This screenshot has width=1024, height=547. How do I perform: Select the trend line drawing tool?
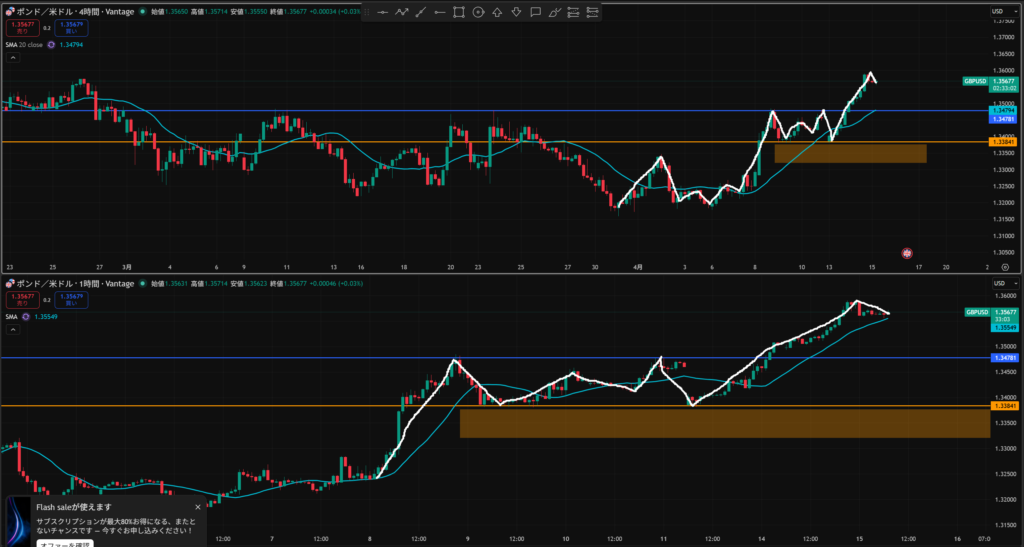pyautogui.click(x=421, y=12)
